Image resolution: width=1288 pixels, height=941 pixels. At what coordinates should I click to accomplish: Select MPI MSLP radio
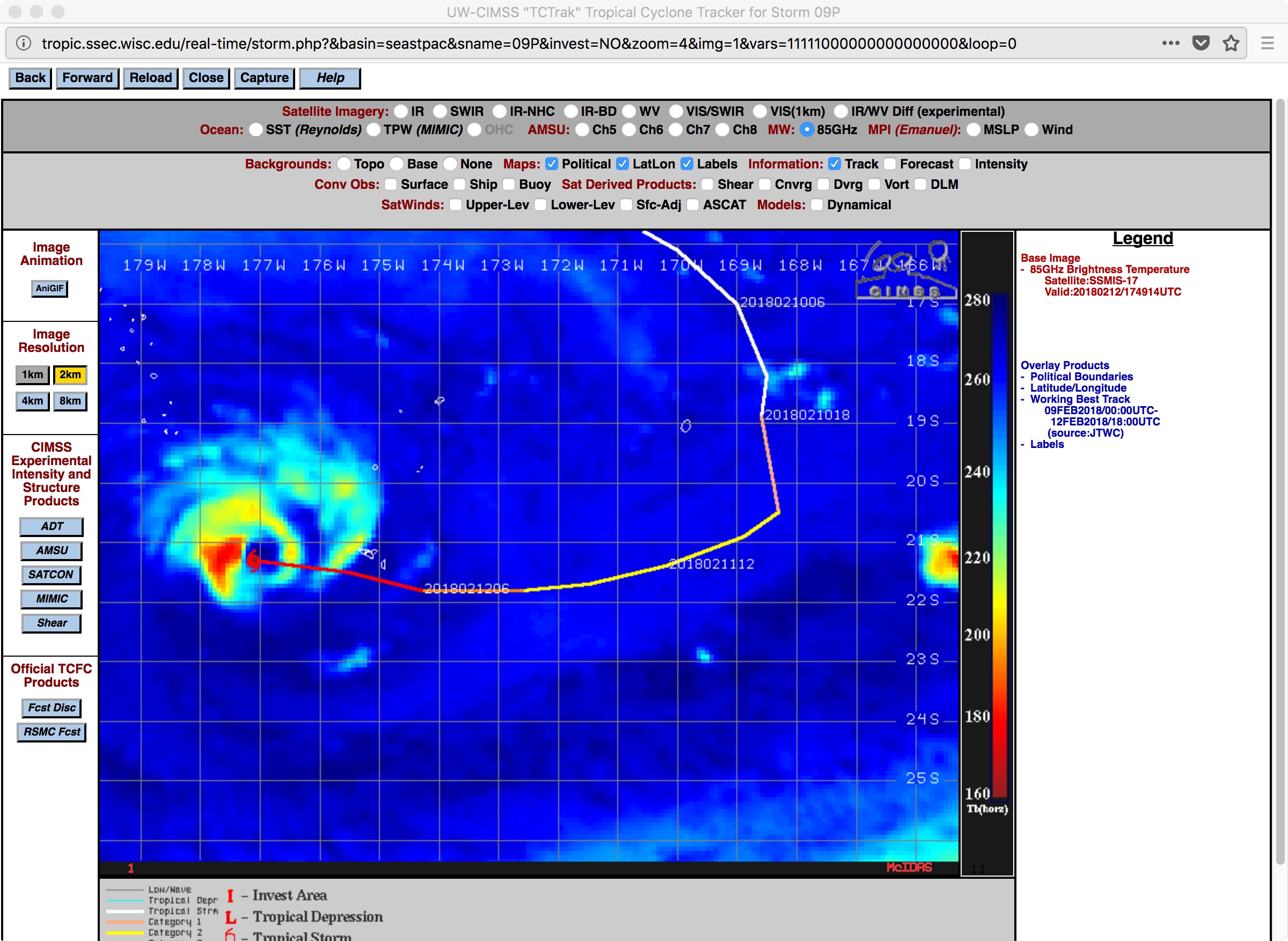[x=974, y=130]
